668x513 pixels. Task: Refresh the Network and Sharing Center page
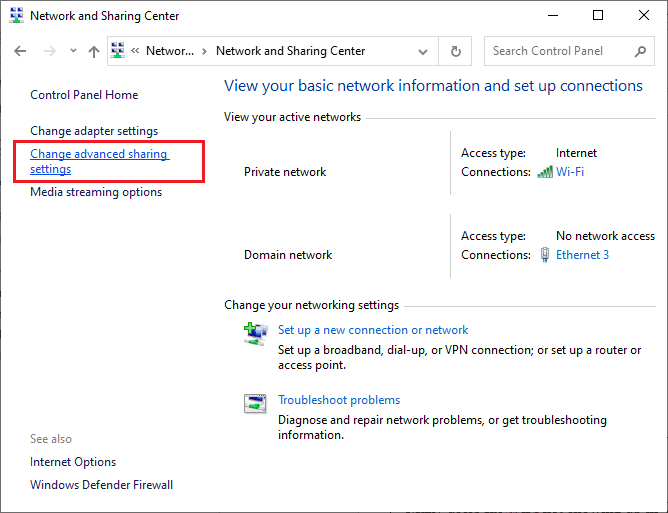tap(455, 51)
